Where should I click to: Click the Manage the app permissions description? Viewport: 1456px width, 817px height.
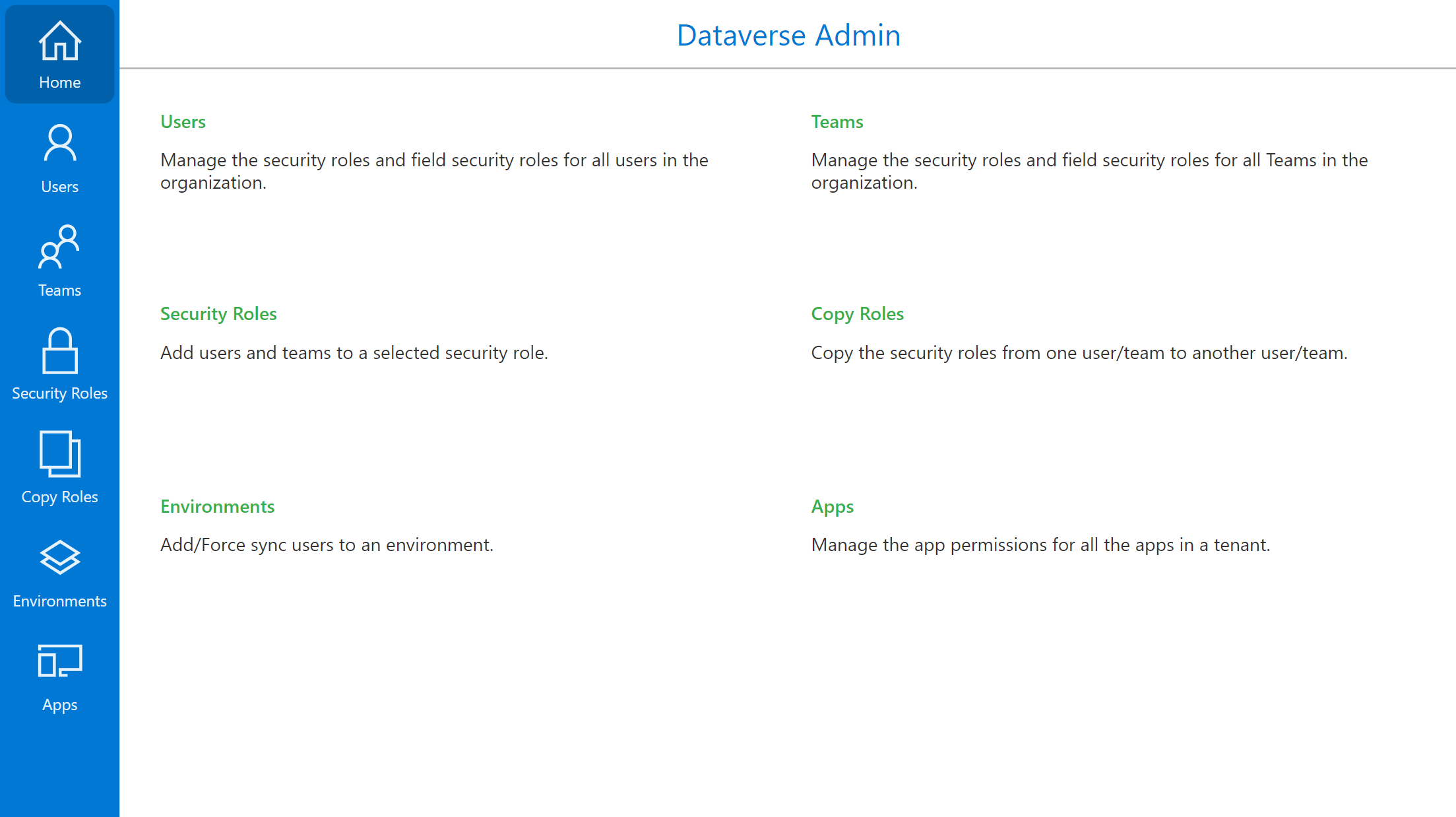pyautogui.click(x=1040, y=545)
